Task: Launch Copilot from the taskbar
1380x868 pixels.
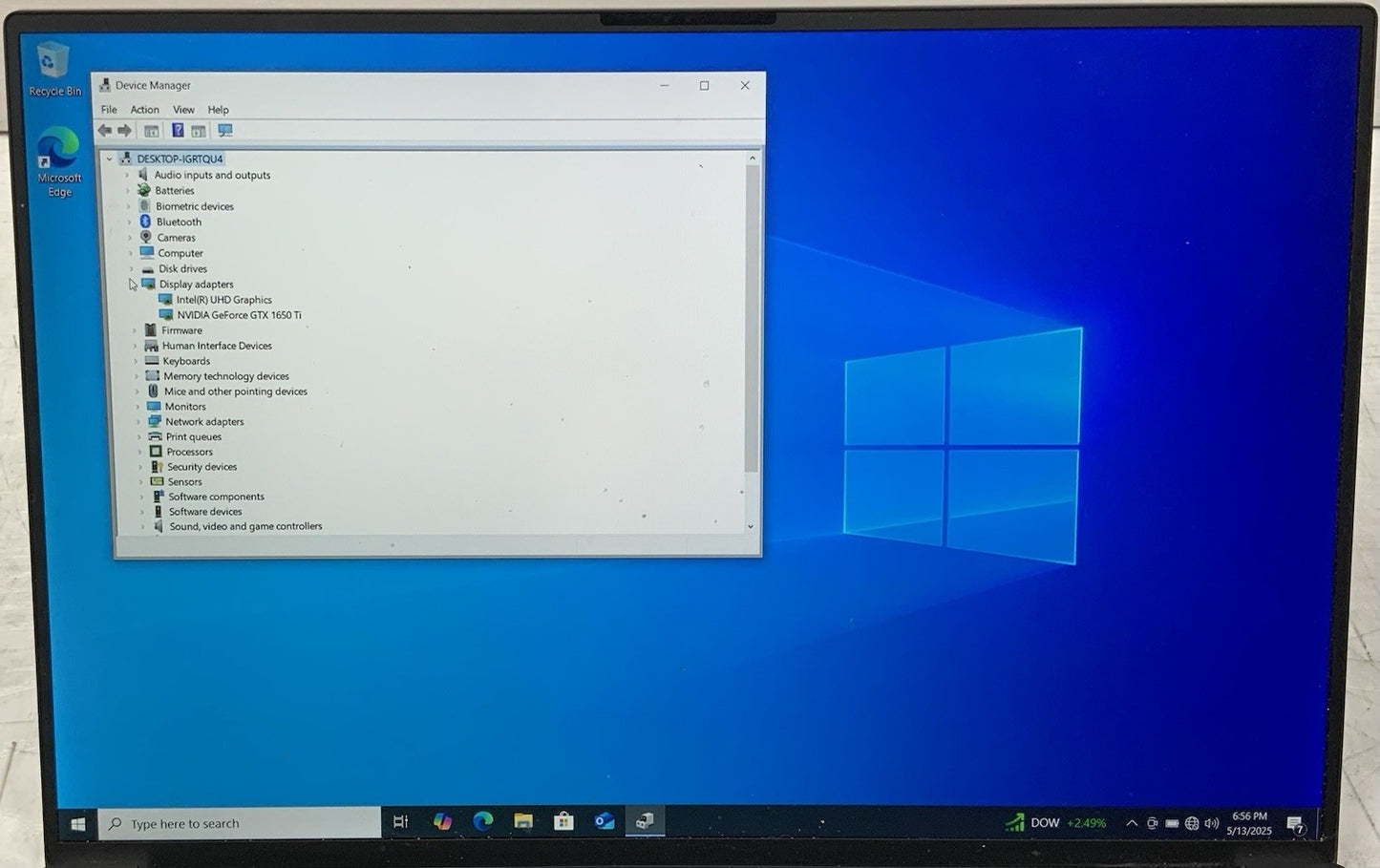Action: tap(442, 821)
